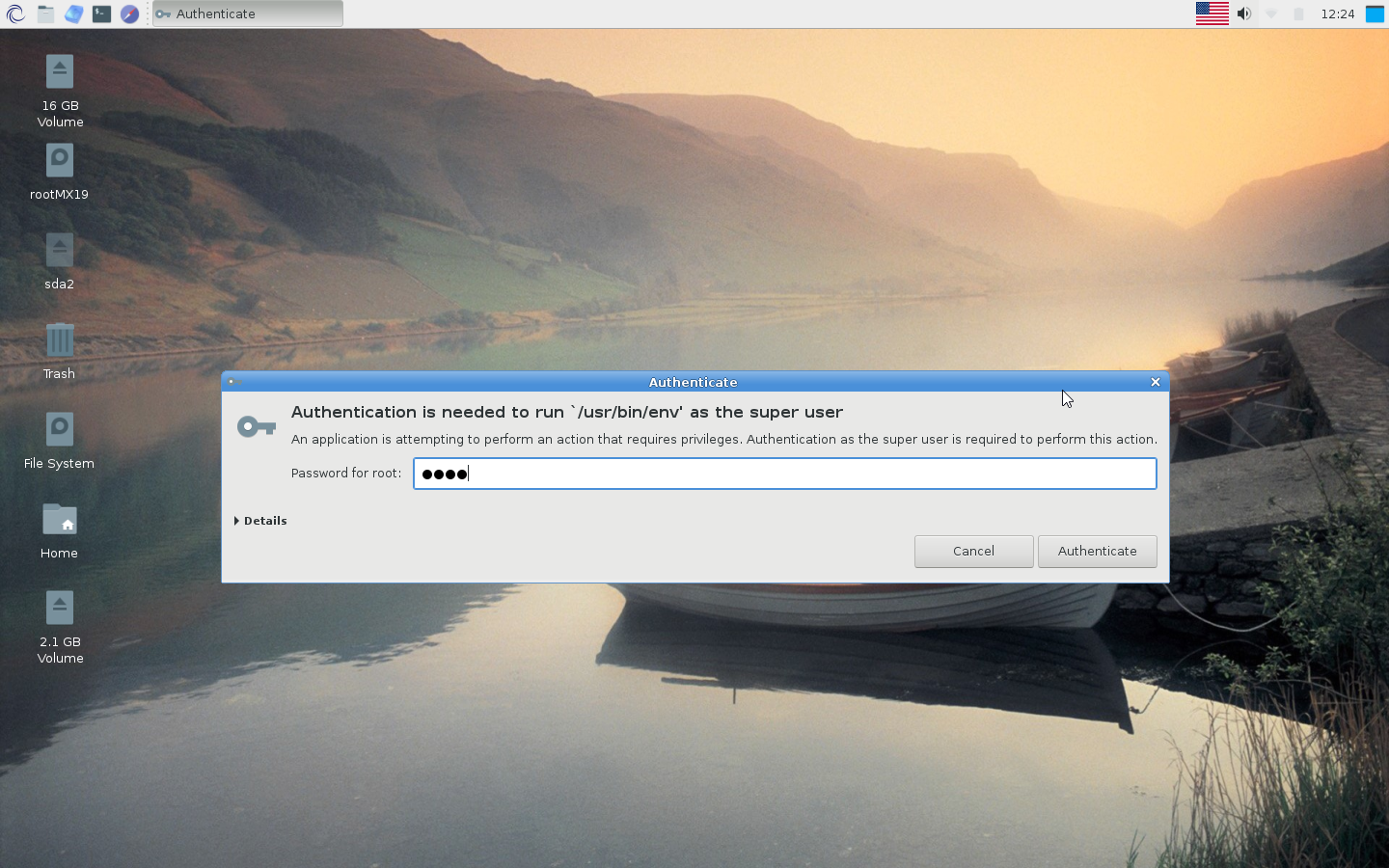Open the volume speaker control
The image size is (1389, 868).
coord(1244,14)
